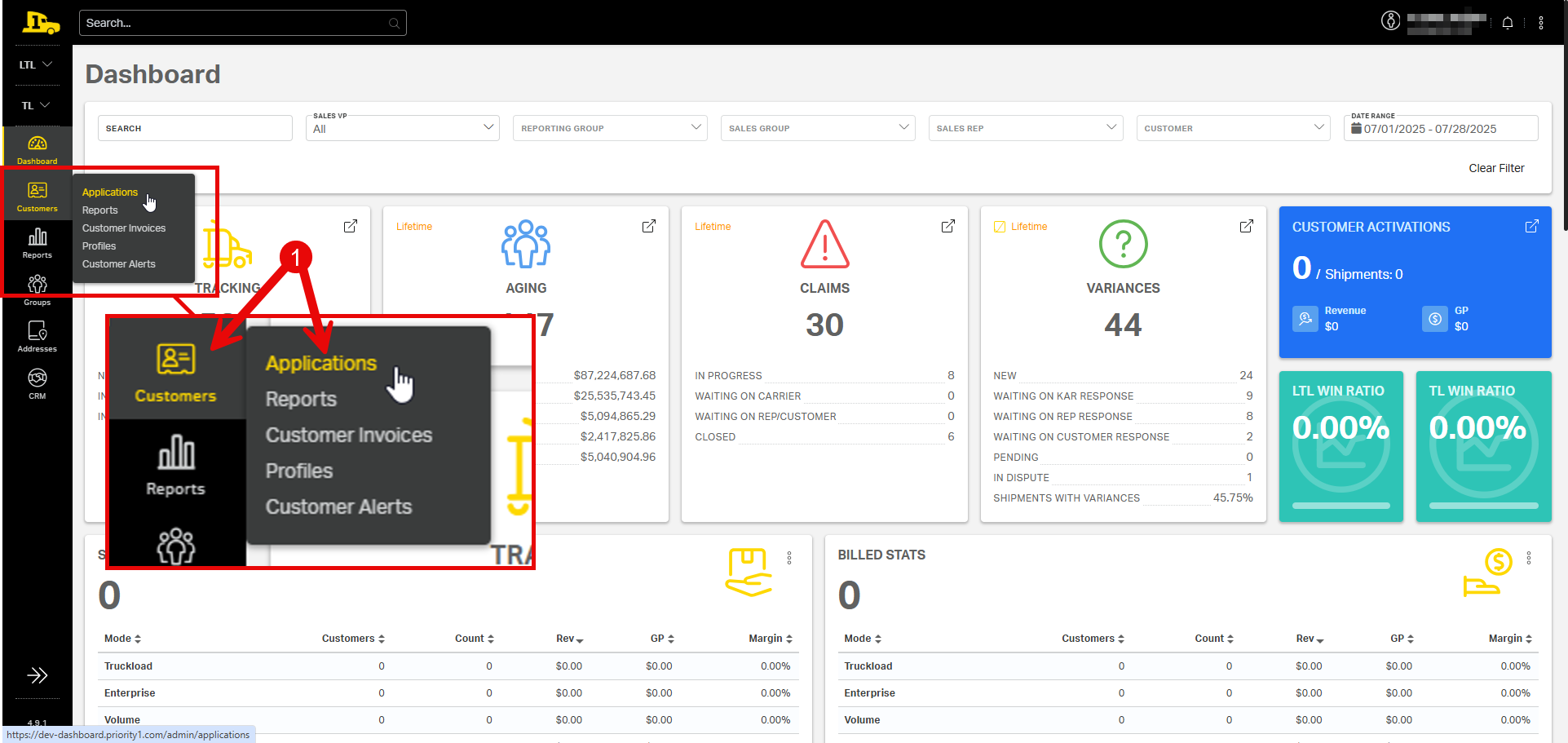
Task: Click the calendar icon in Date Range
Action: point(1357,128)
